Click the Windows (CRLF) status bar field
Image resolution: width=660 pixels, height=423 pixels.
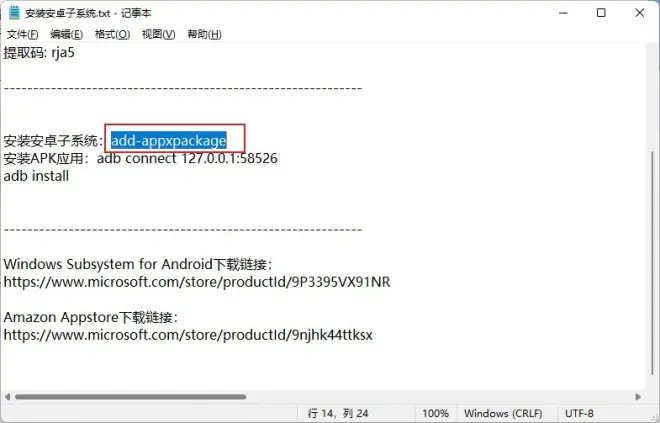click(503, 413)
